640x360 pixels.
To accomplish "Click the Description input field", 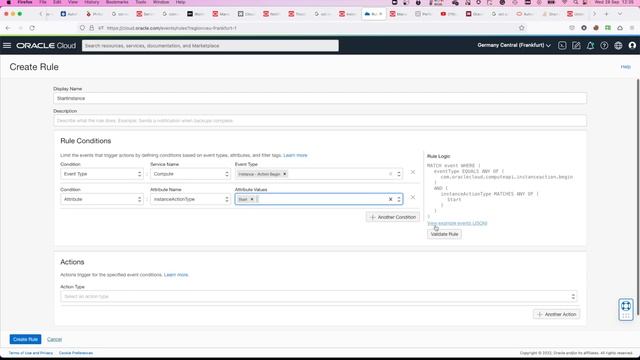I will point(320,121).
